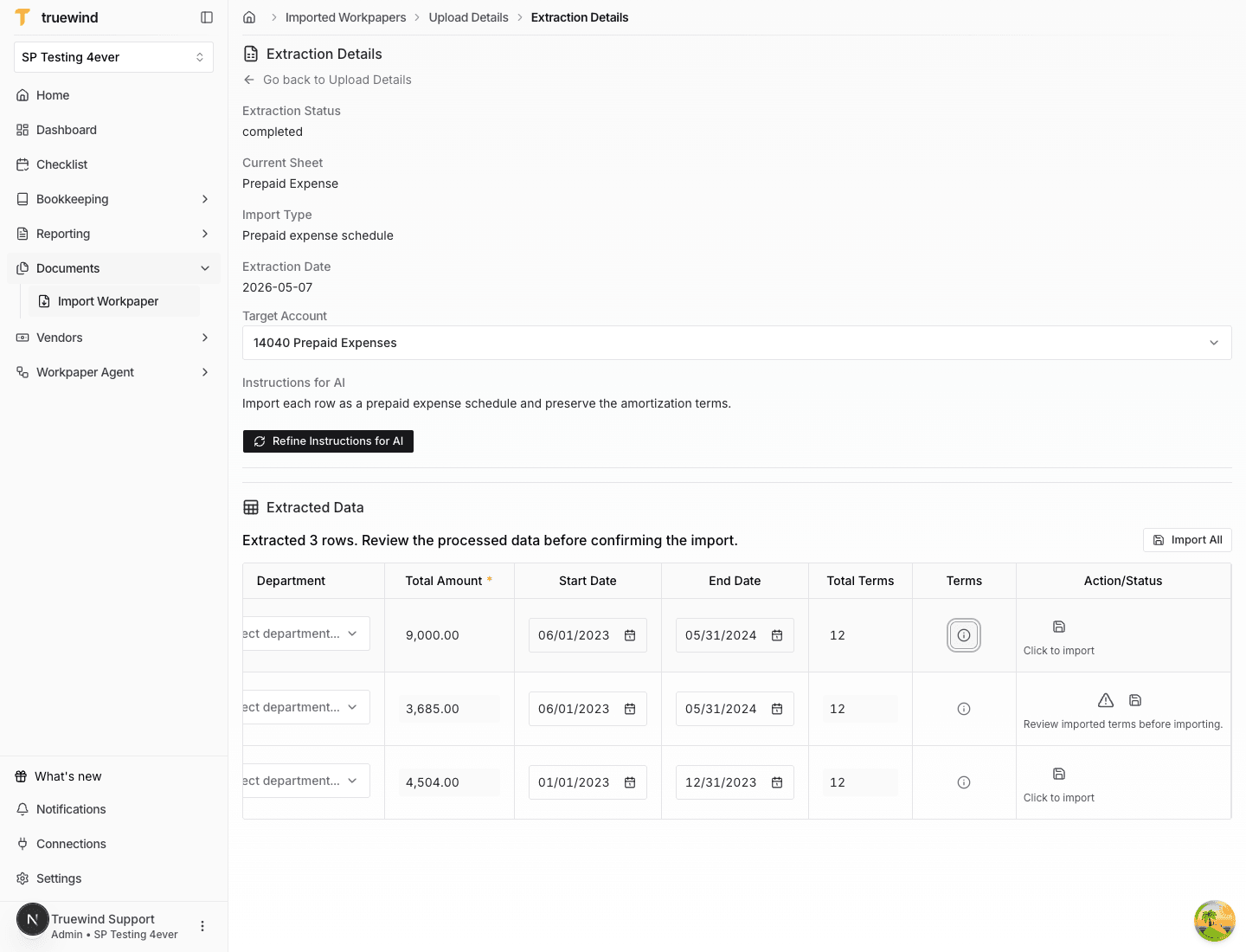This screenshot has height=952, width=1246.
Task: Click Refine Instructions for AI button
Action: click(x=328, y=441)
